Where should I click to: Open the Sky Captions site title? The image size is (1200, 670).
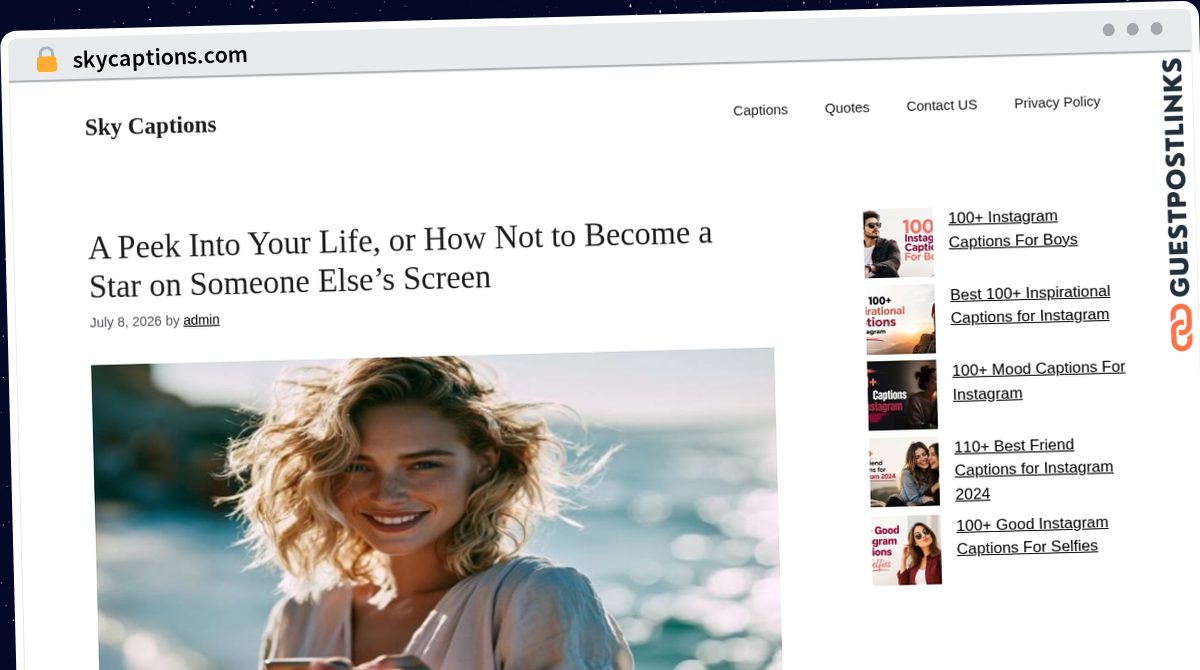coord(150,126)
